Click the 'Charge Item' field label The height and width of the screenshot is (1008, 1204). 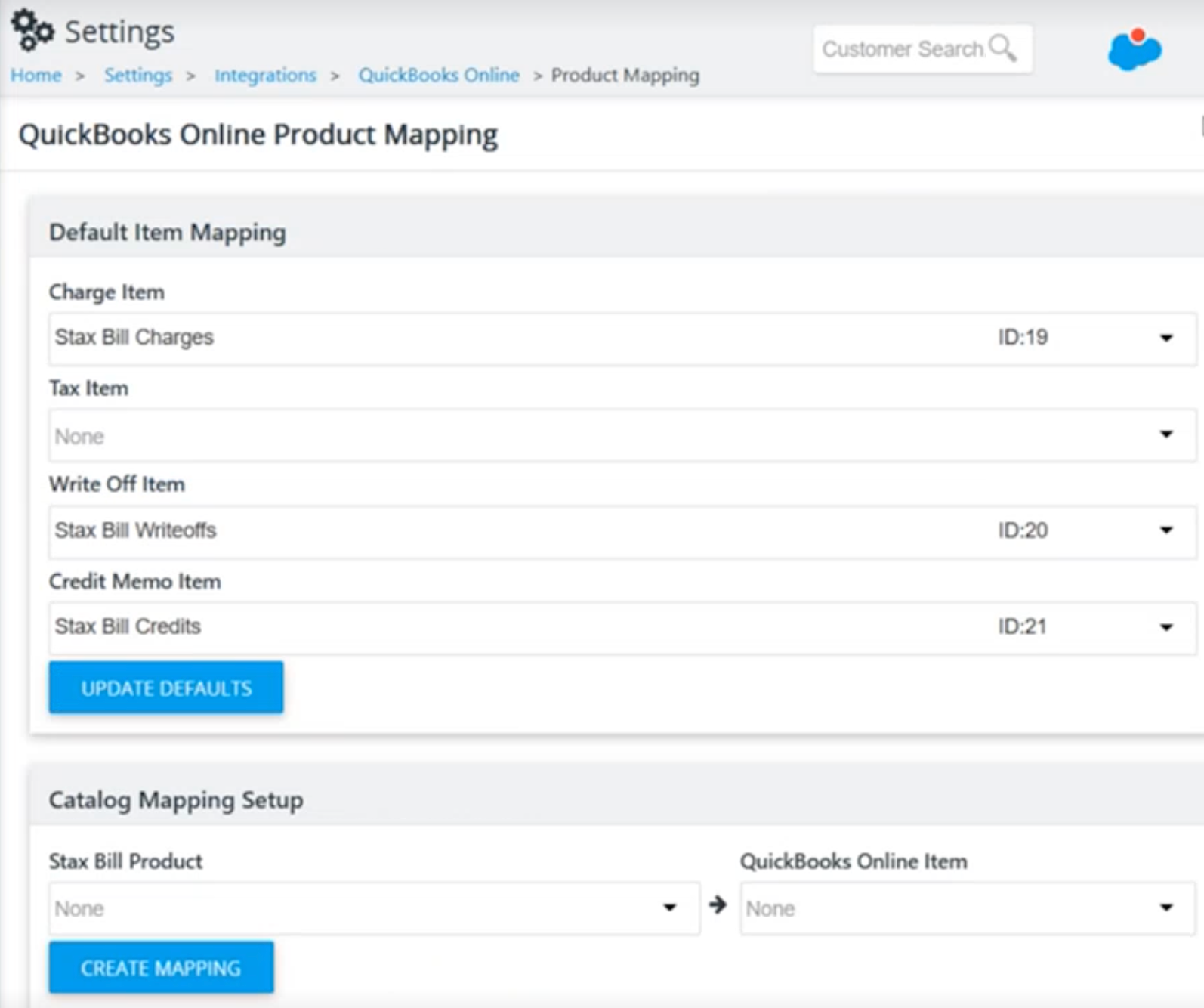coord(107,292)
